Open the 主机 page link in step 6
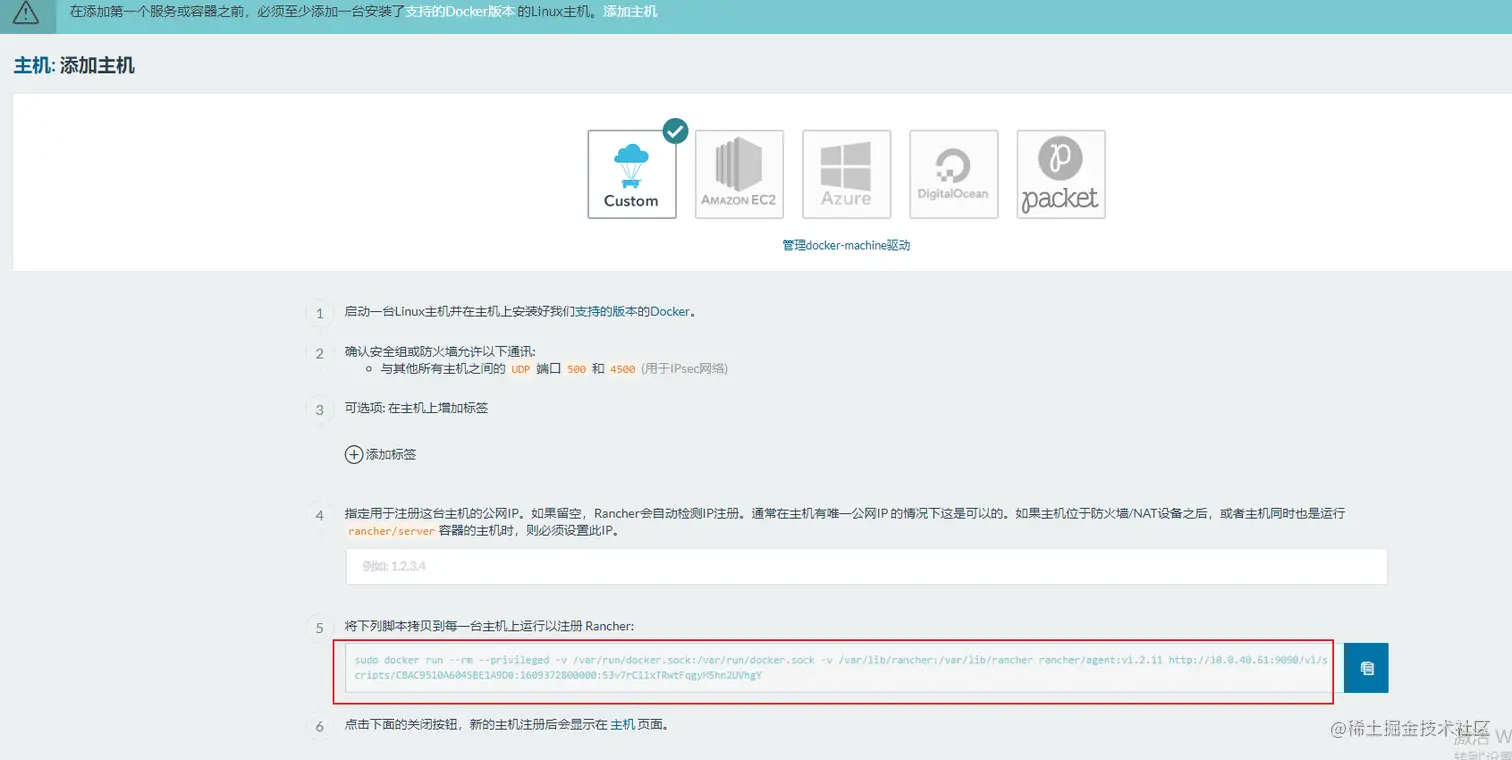Image resolution: width=1512 pixels, height=760 pixels. click(x=622, y=724)
